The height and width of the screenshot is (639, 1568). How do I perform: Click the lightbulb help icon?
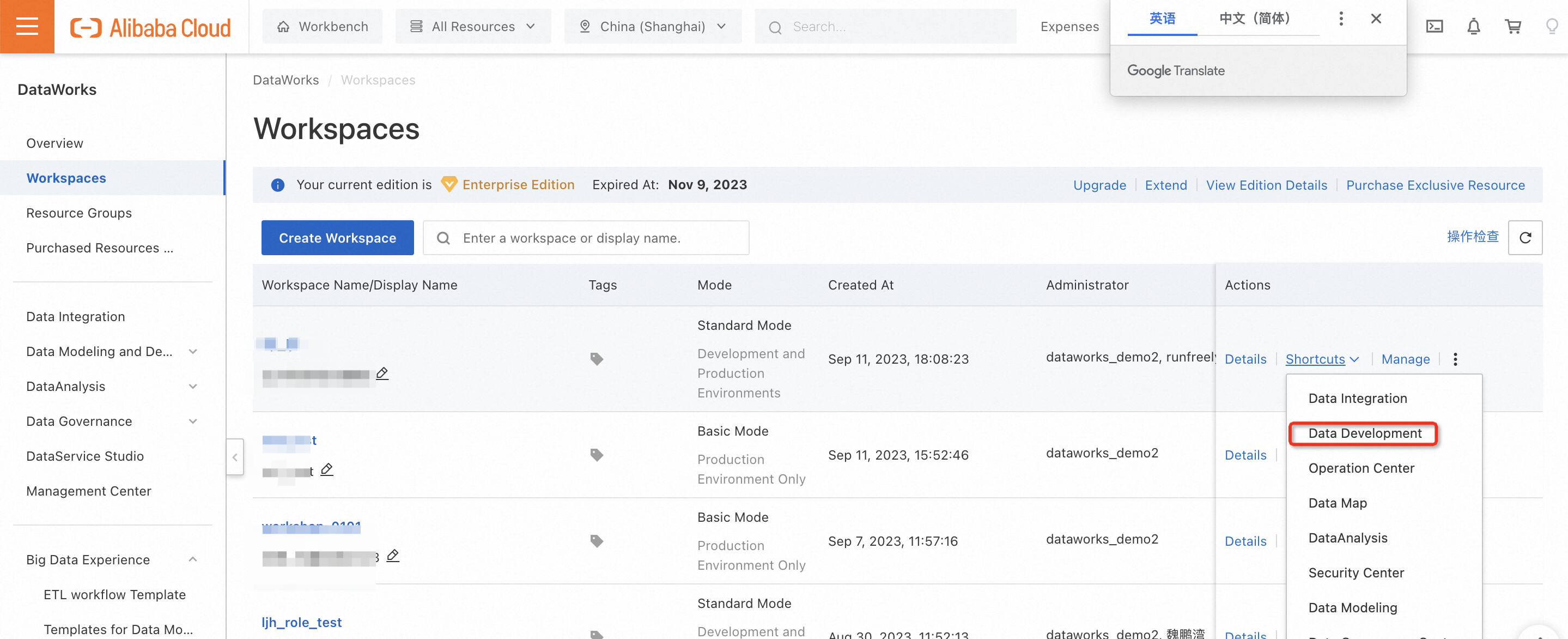pyautogui.click(x=1552, y=26)
